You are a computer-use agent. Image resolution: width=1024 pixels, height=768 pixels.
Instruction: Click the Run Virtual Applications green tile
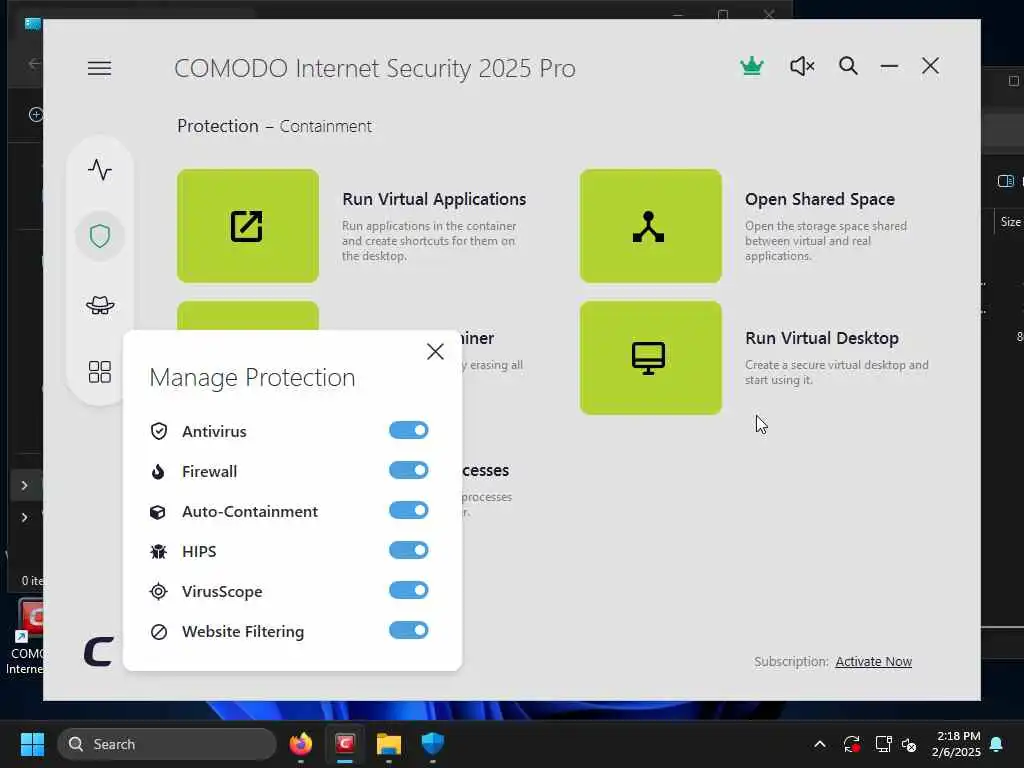coord(248,226)
